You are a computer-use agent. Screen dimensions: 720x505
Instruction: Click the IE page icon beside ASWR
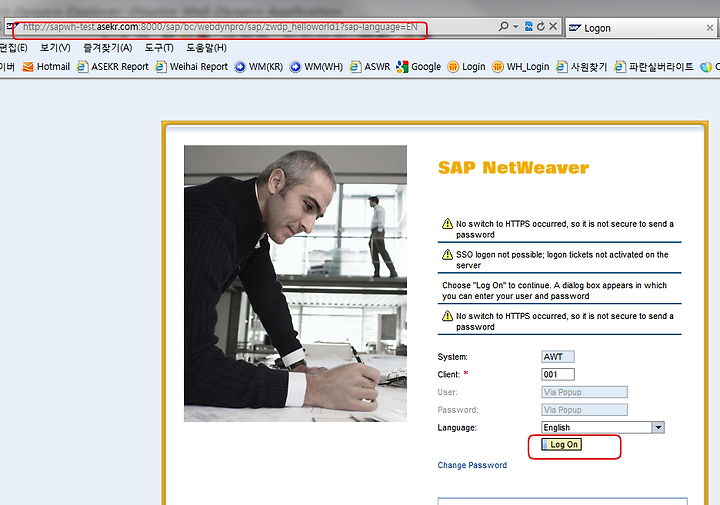click(x=355, y=67)
